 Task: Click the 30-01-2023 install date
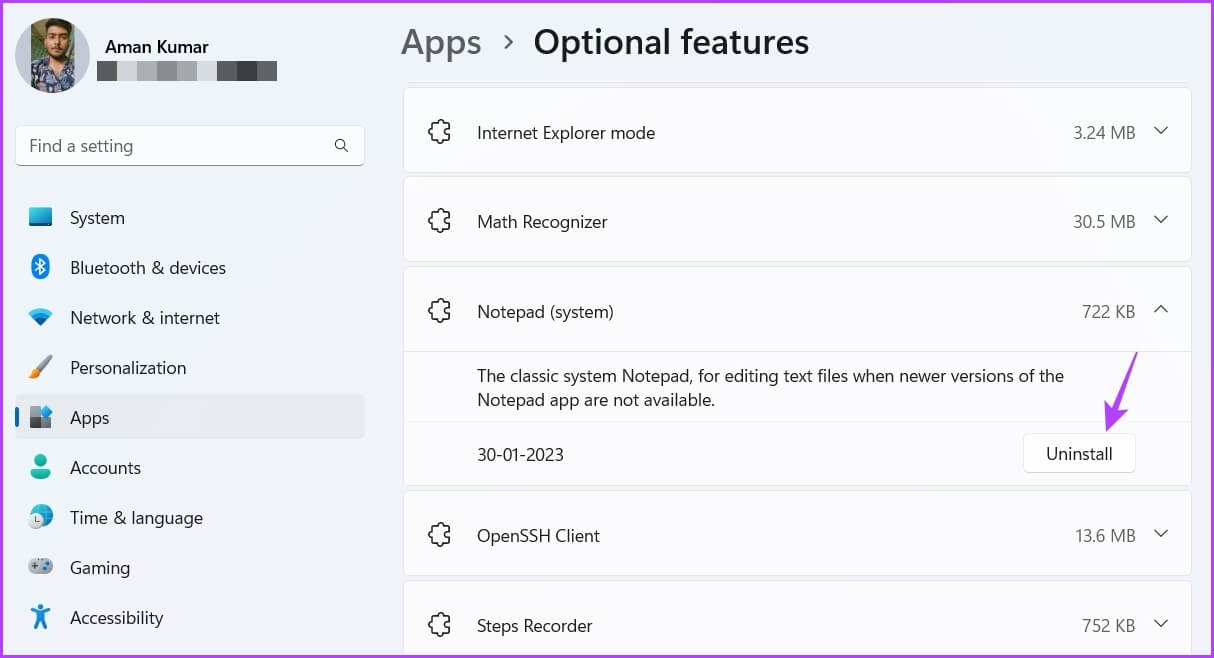point(520,454)
